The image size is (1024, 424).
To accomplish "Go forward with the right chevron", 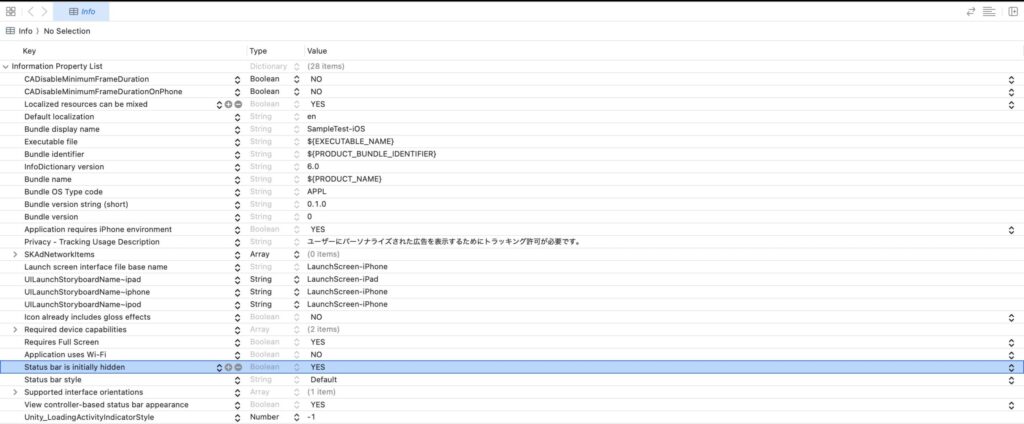I will pos(44,11).
